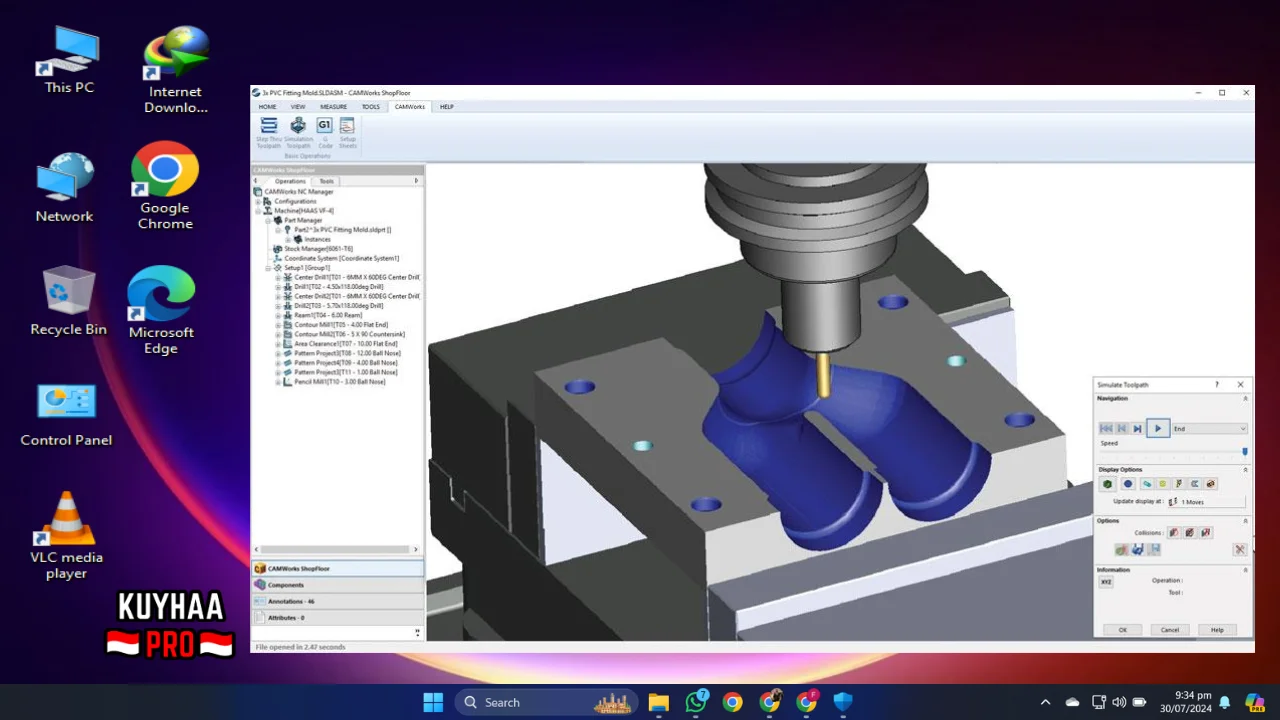The width and height of the screenshot is (1280, 720).
Task: Open the VIEW ribbon tab
Action: tap(298, 107)
